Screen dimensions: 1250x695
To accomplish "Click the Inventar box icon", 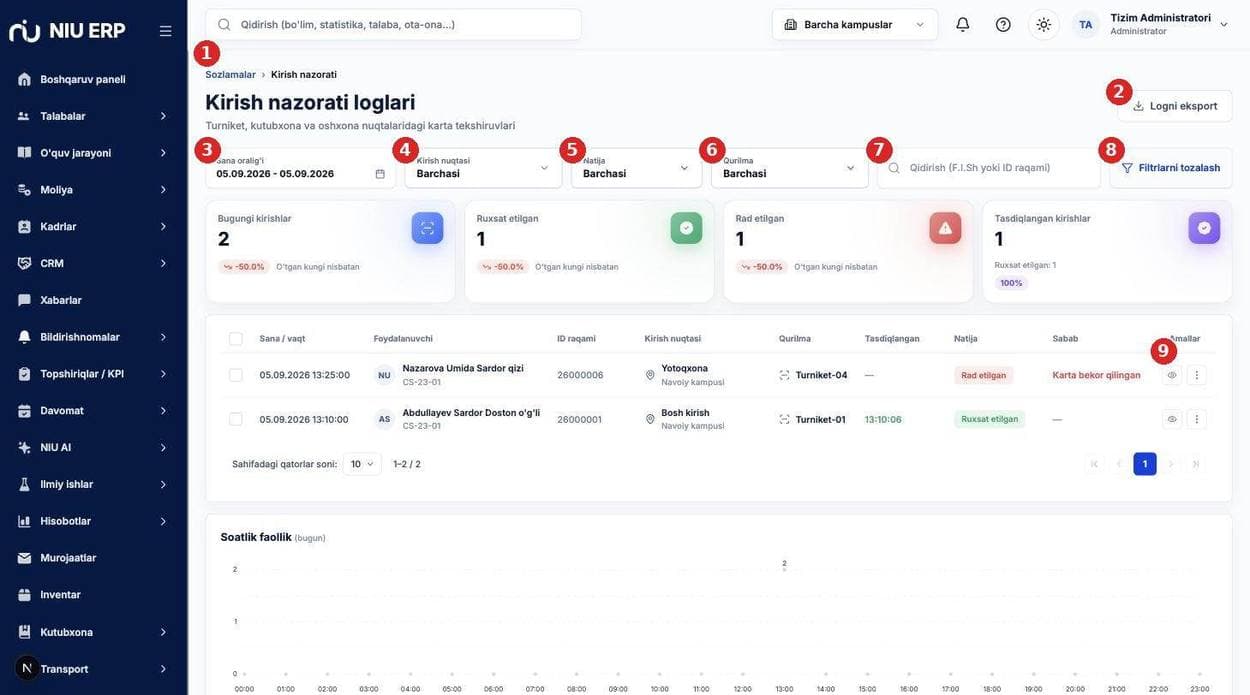I will pos(24,595).
